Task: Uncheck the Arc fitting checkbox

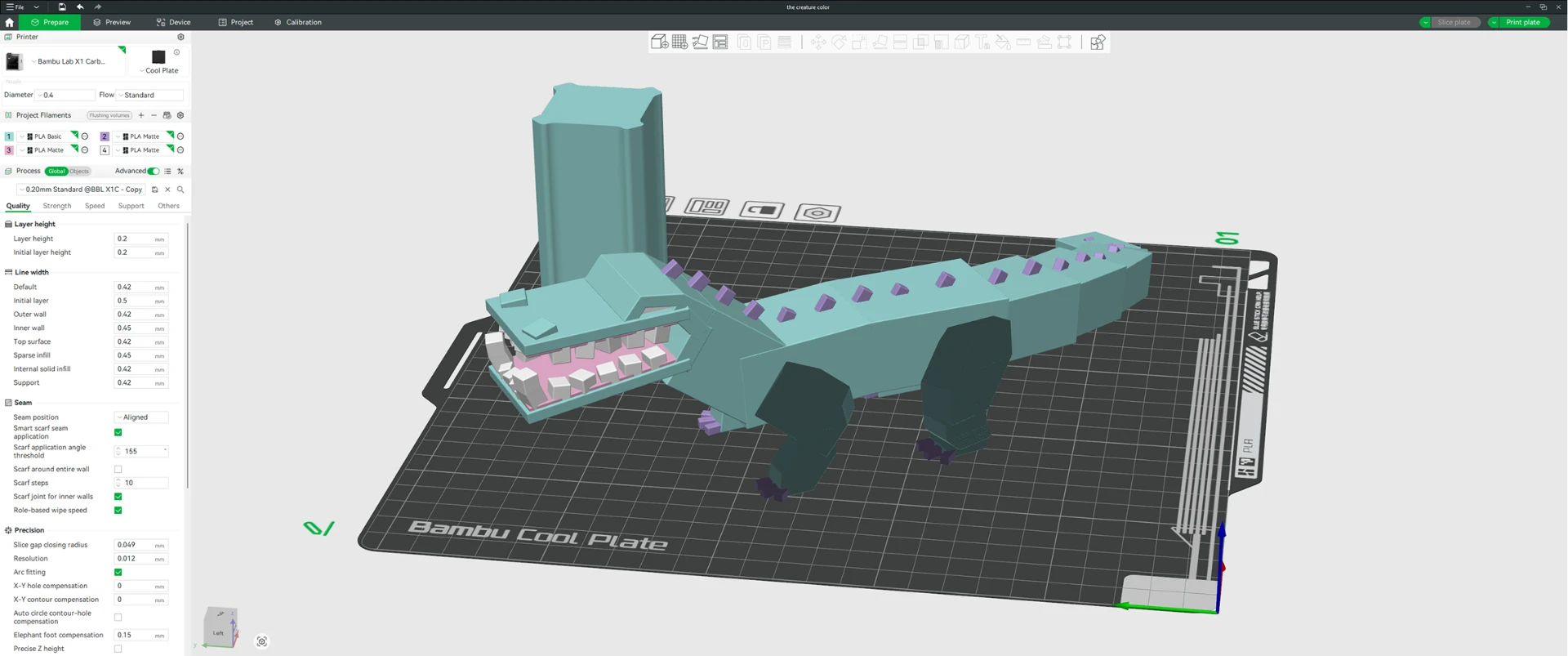Action: (x=118, y=572)
